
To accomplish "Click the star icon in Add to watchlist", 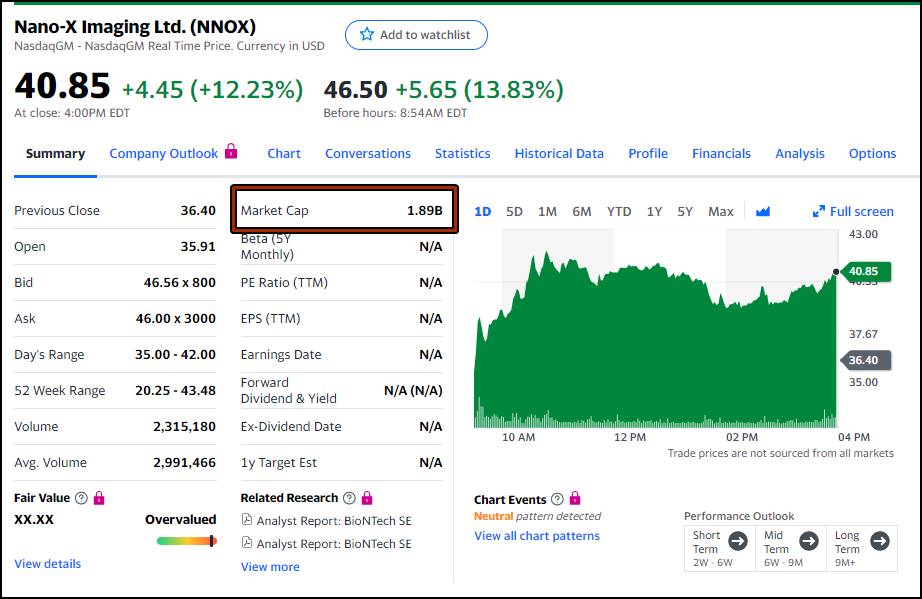I will [367, 34].
